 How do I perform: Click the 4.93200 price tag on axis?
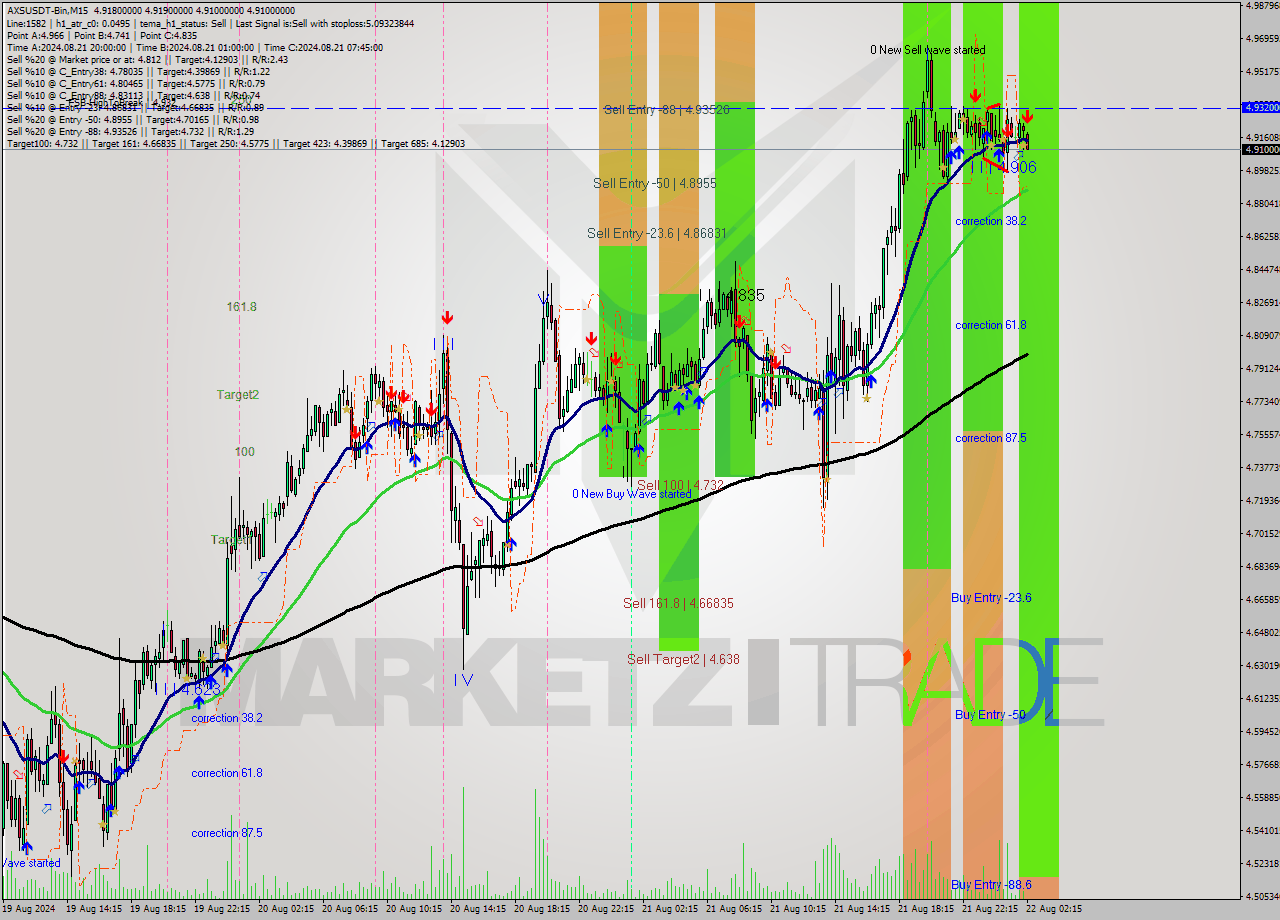(1260, 106)
